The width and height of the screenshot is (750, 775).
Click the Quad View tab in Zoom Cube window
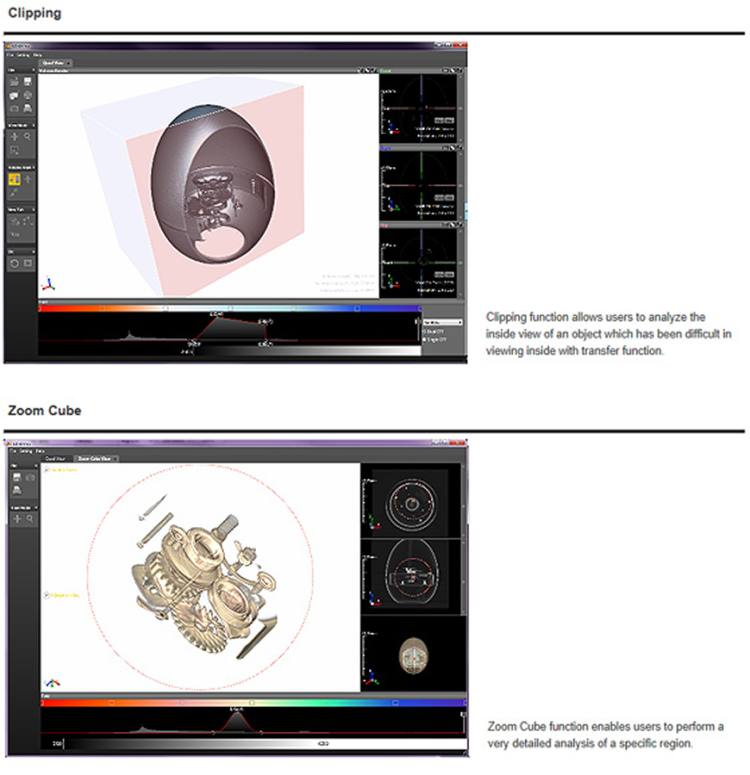tap(57, 458)
